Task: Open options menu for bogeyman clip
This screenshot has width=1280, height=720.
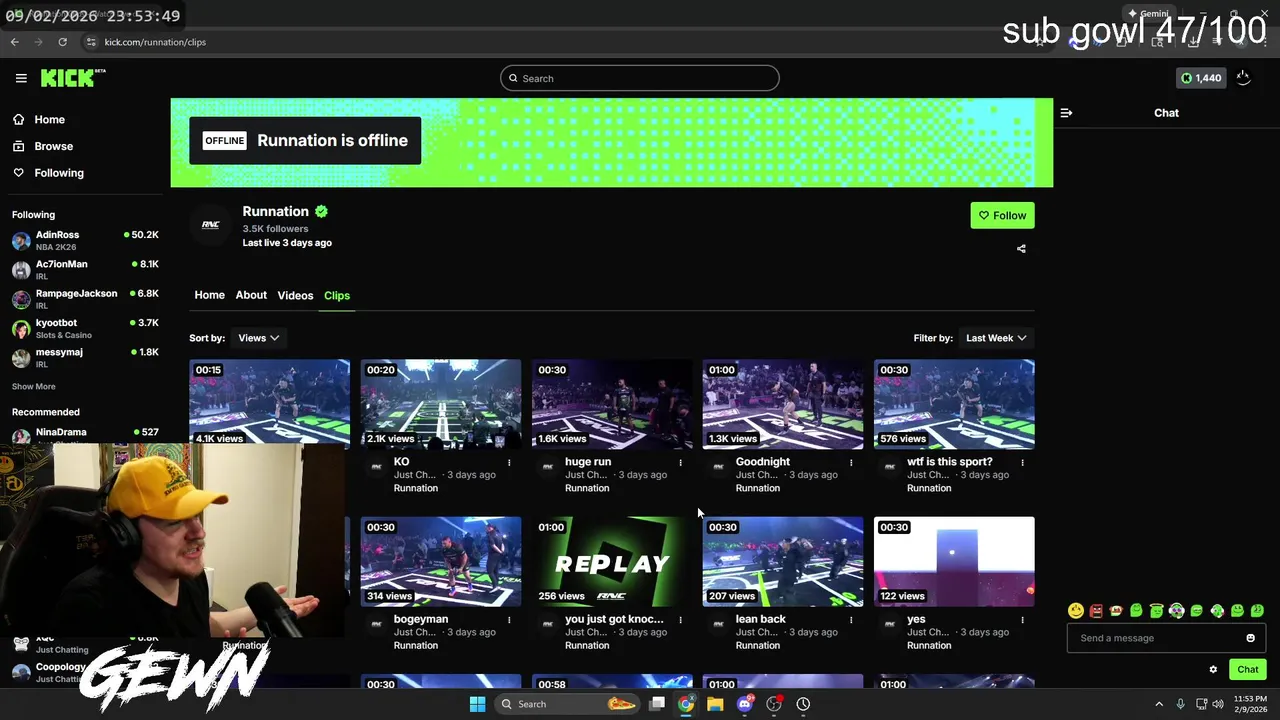Action: 509,619
